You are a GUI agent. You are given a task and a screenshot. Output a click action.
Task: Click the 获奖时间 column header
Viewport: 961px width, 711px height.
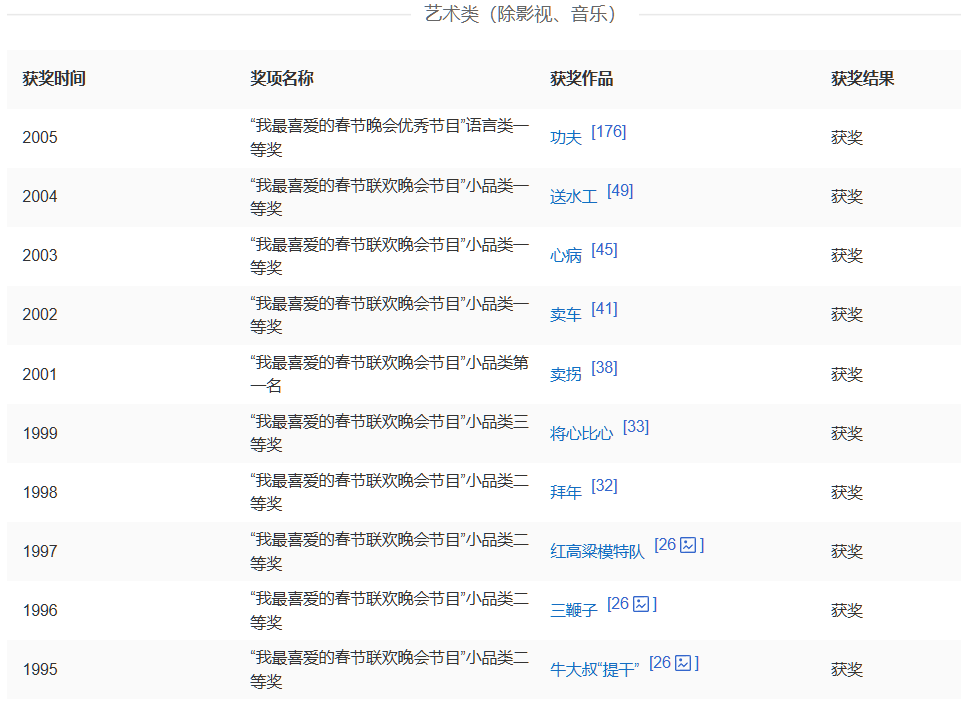click(x=54, y=79)
